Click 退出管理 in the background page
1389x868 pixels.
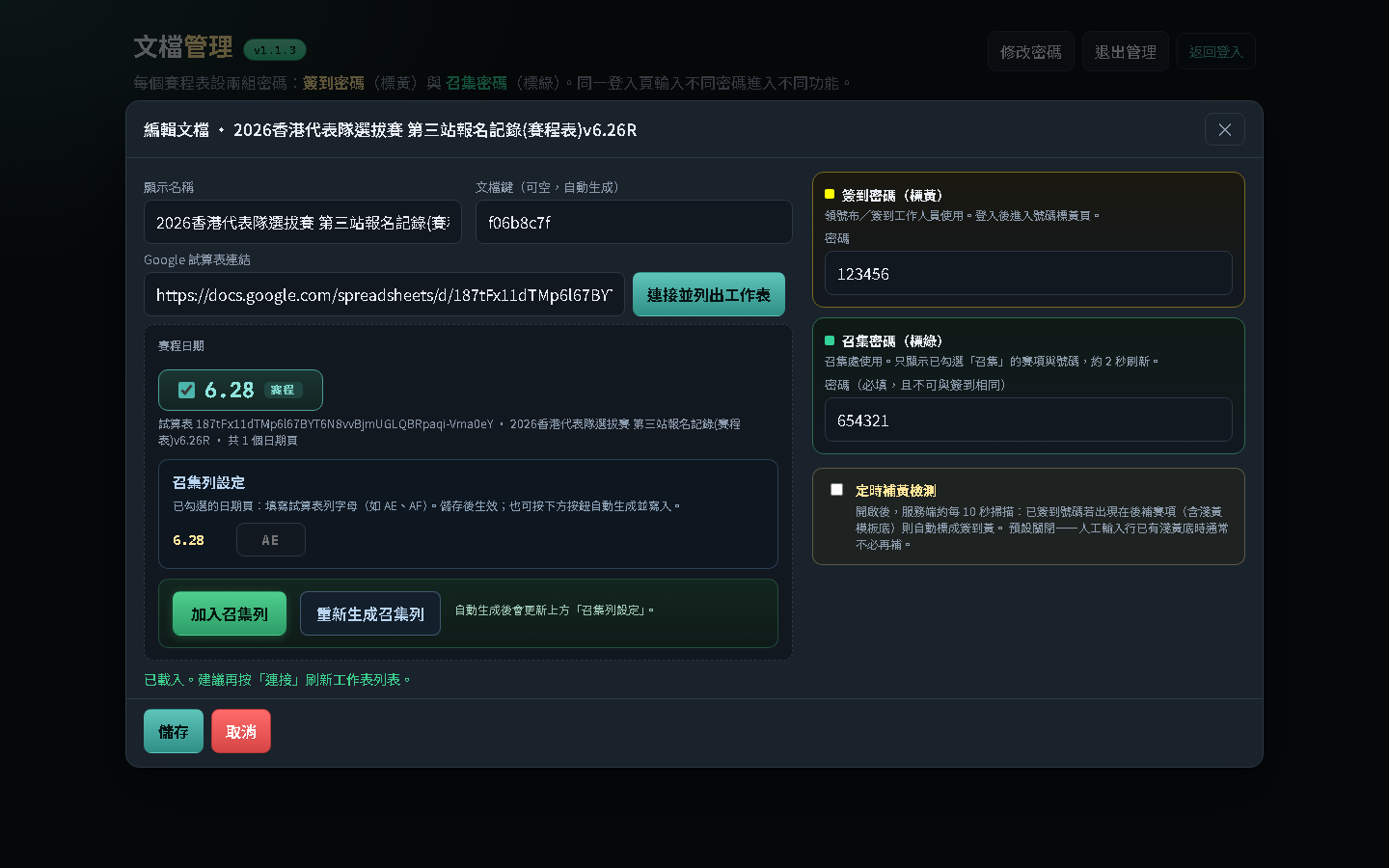1126,51
